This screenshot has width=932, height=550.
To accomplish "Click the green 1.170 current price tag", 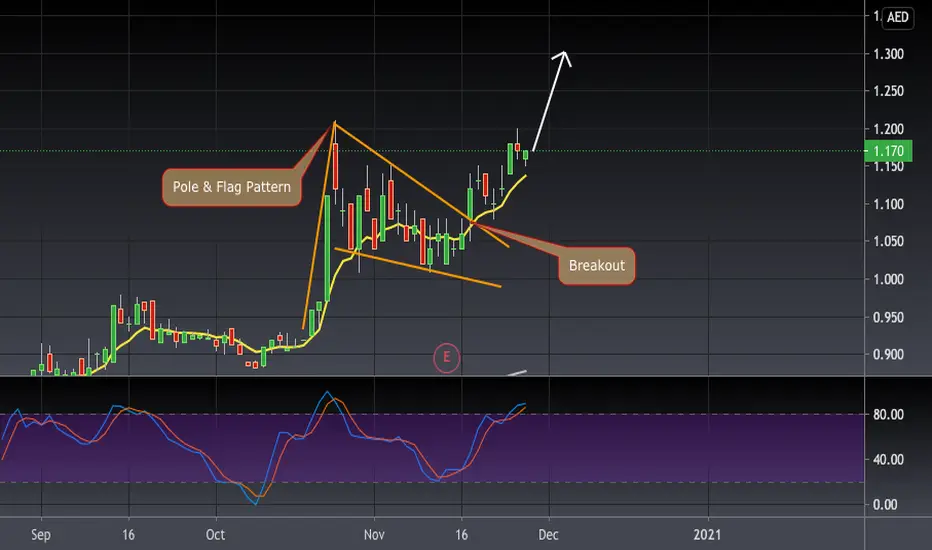I will [x=888, y=151].
